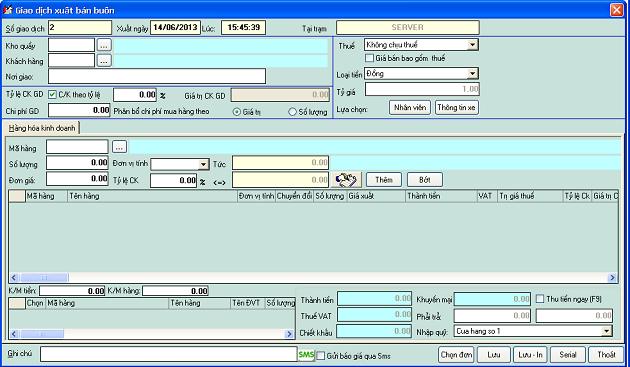Click Chọn column header in promotion grid
This screenshot has height=367, width=630.
click(x=35, y=303)
